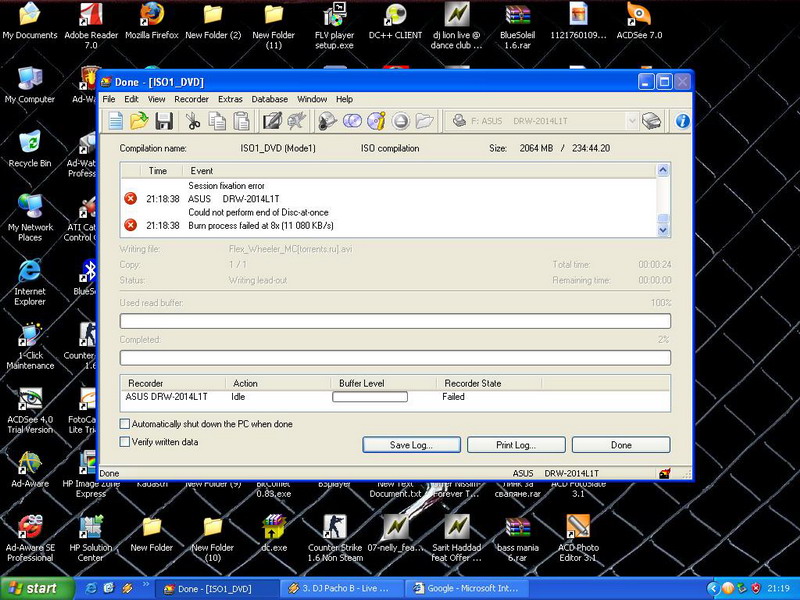Click the blue Info icon in toolbar
Image resolution: width=800 pixels, height=600 pixels.
683,121
